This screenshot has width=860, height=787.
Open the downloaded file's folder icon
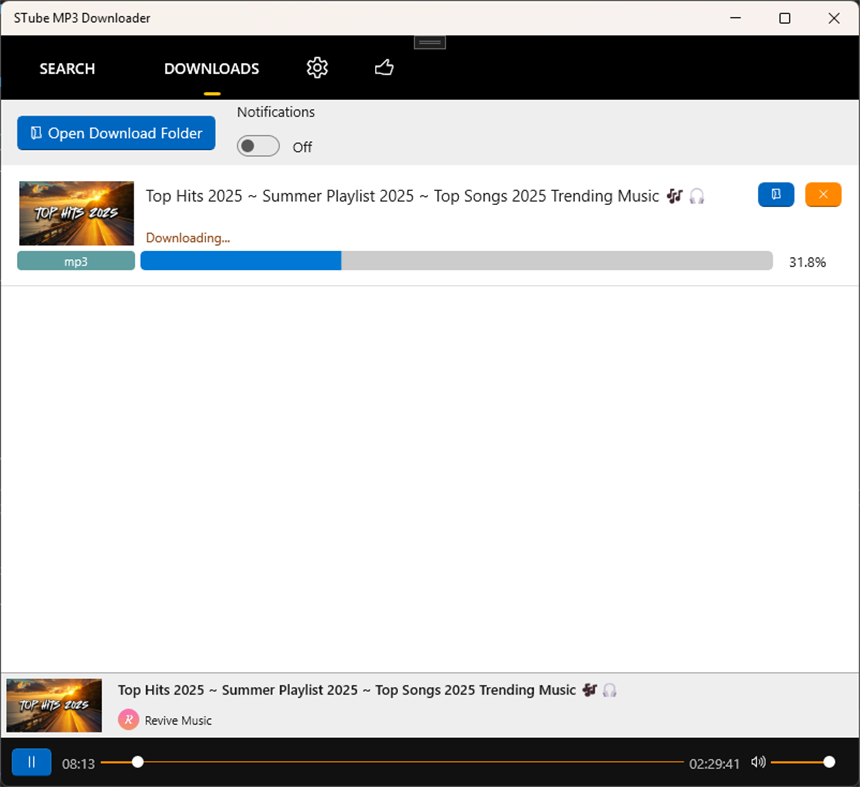coord(776,194)
